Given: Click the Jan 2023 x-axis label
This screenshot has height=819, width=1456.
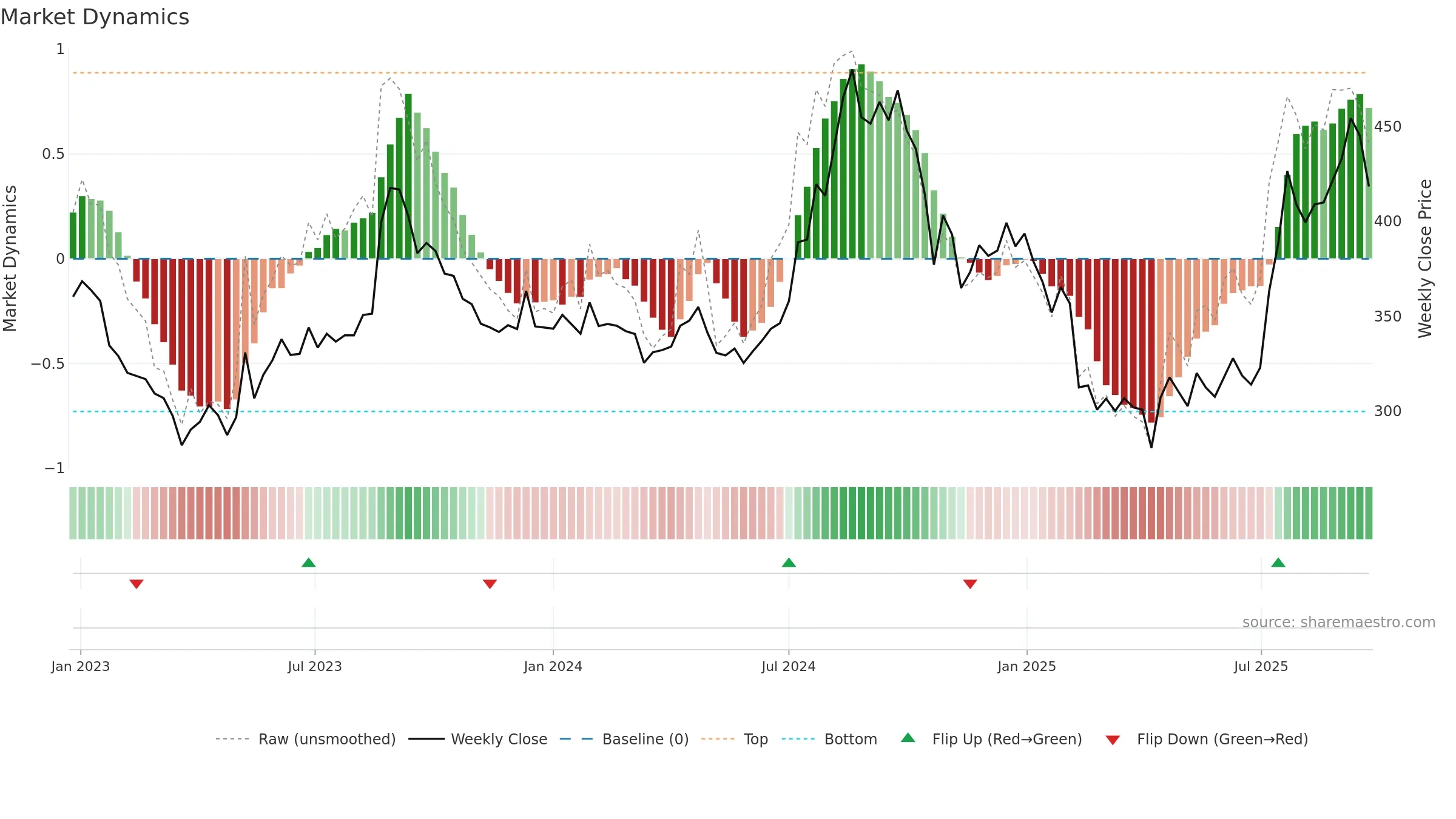Looking at the screenshot, I should 81,666.
